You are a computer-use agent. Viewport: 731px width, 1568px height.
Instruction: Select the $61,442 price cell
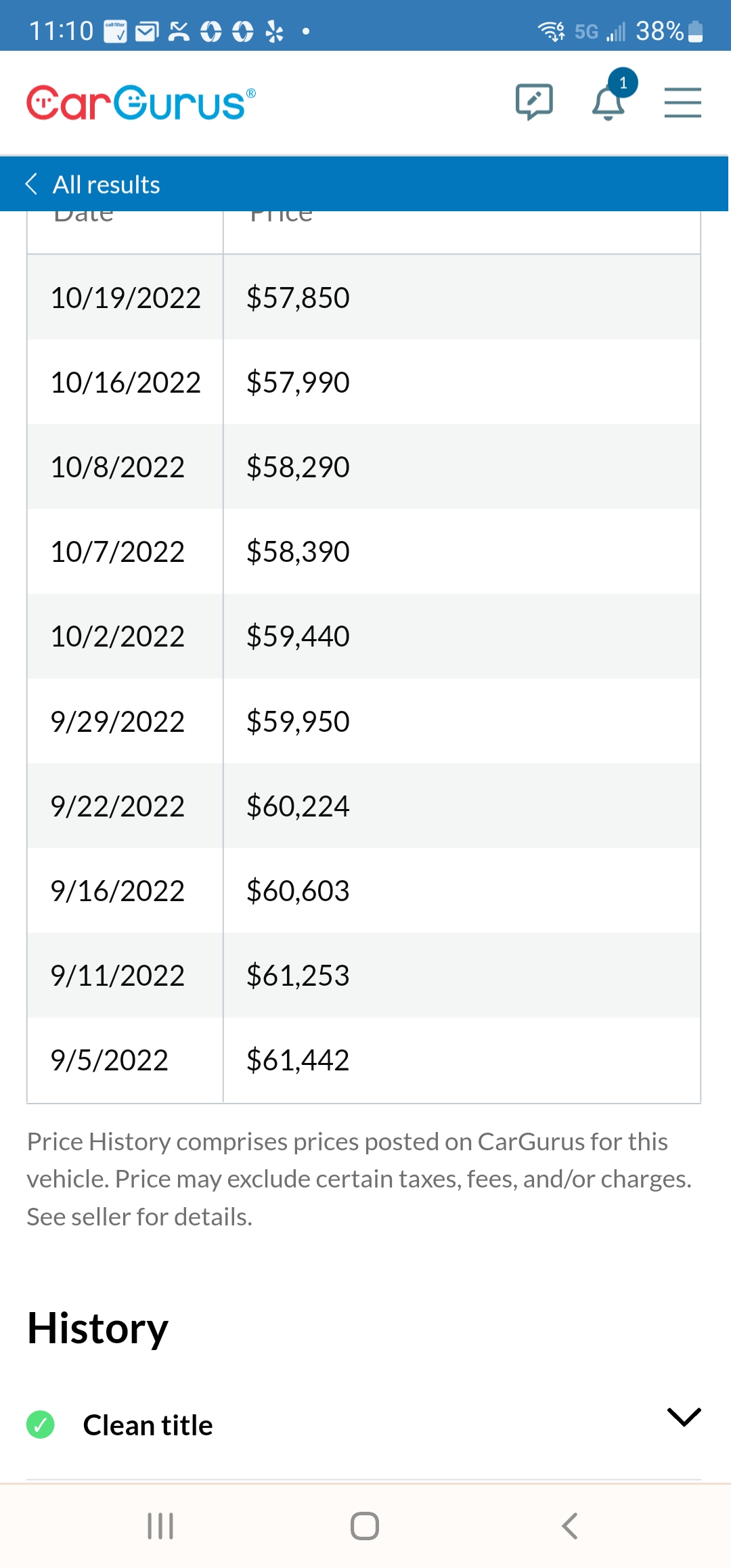tap(298, 1060)
